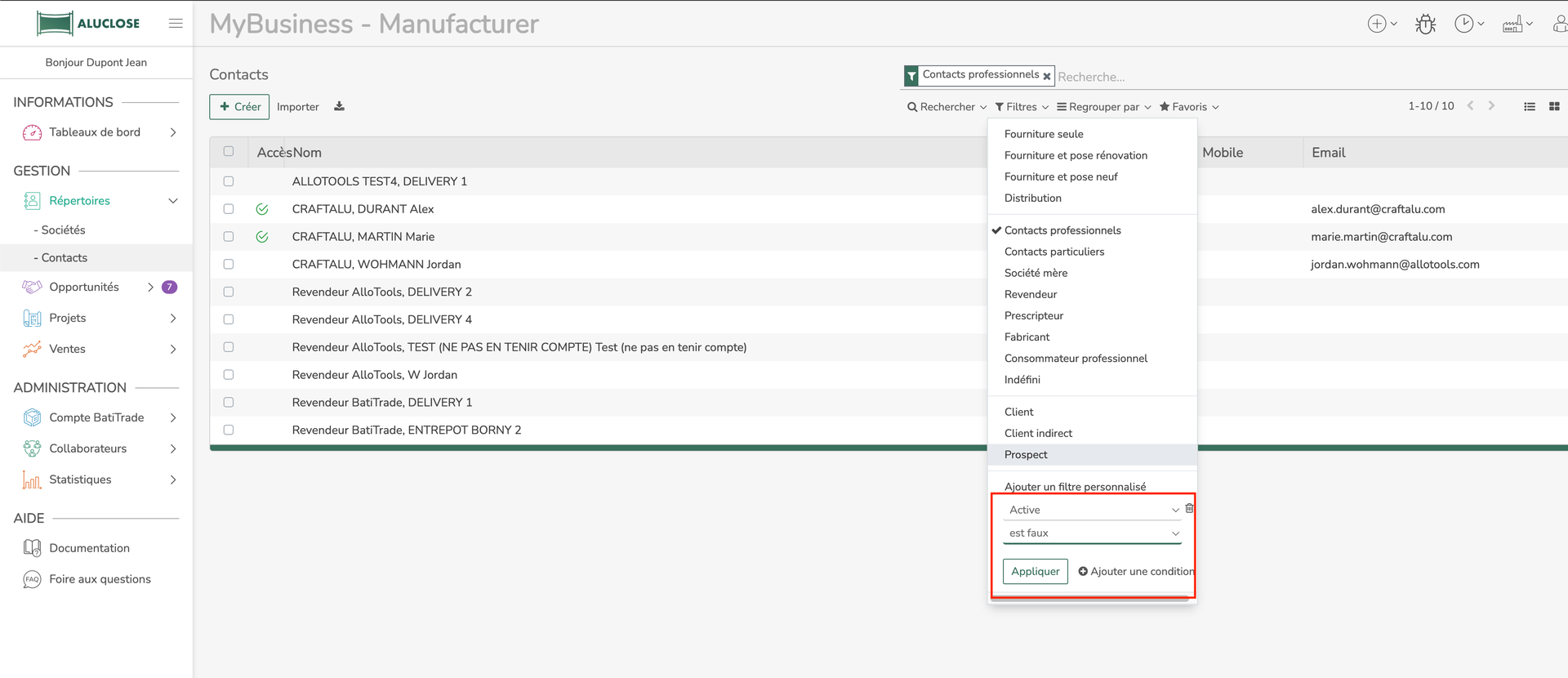Click the bug report icon in header
The width and height of the screenshot is (1568, 678).
point(1425,25)
